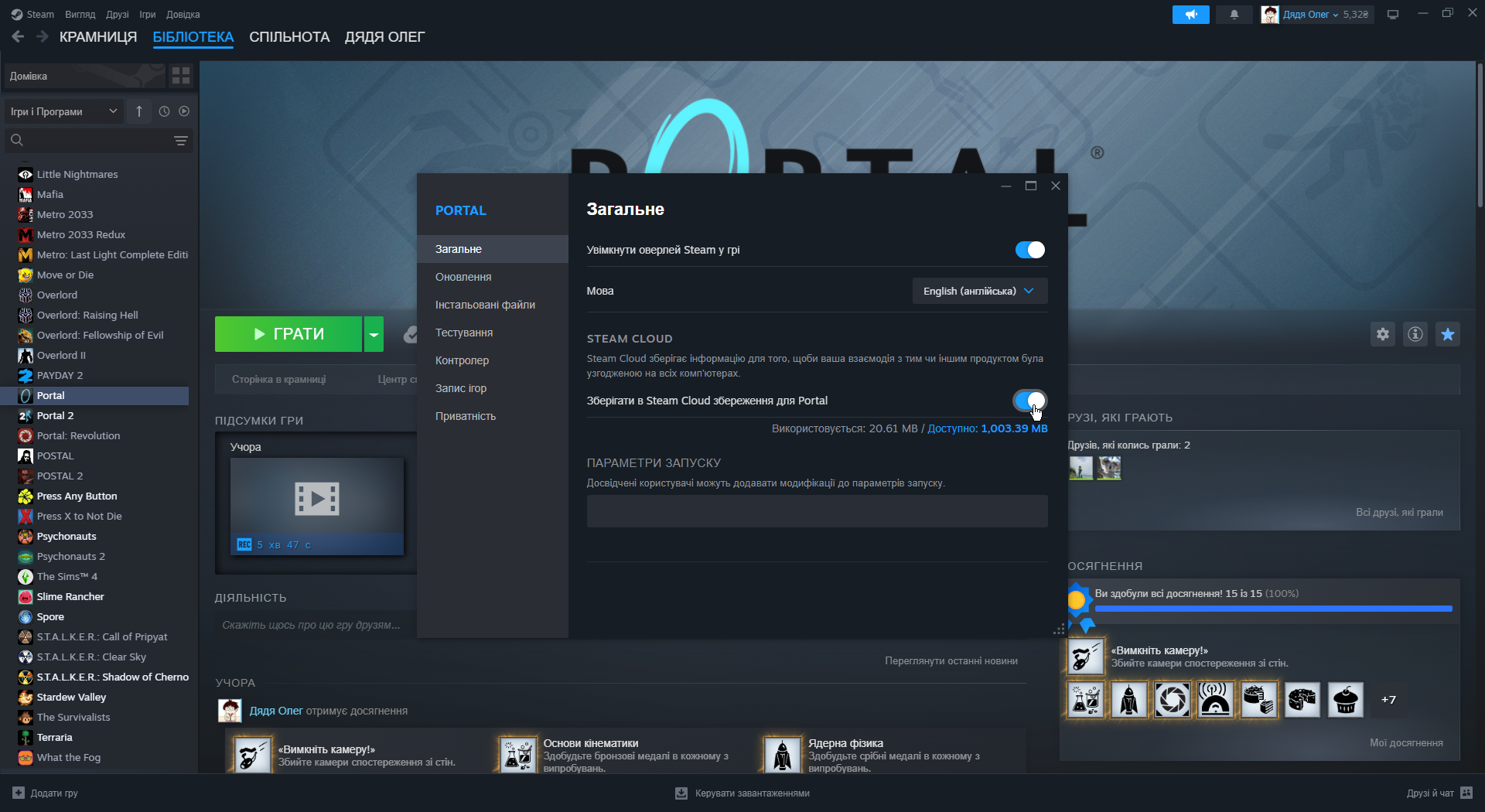Click the green ГРАТИ play button
Image resolution: width=1485 pixels, height=812 pixels.
(288, 334)
